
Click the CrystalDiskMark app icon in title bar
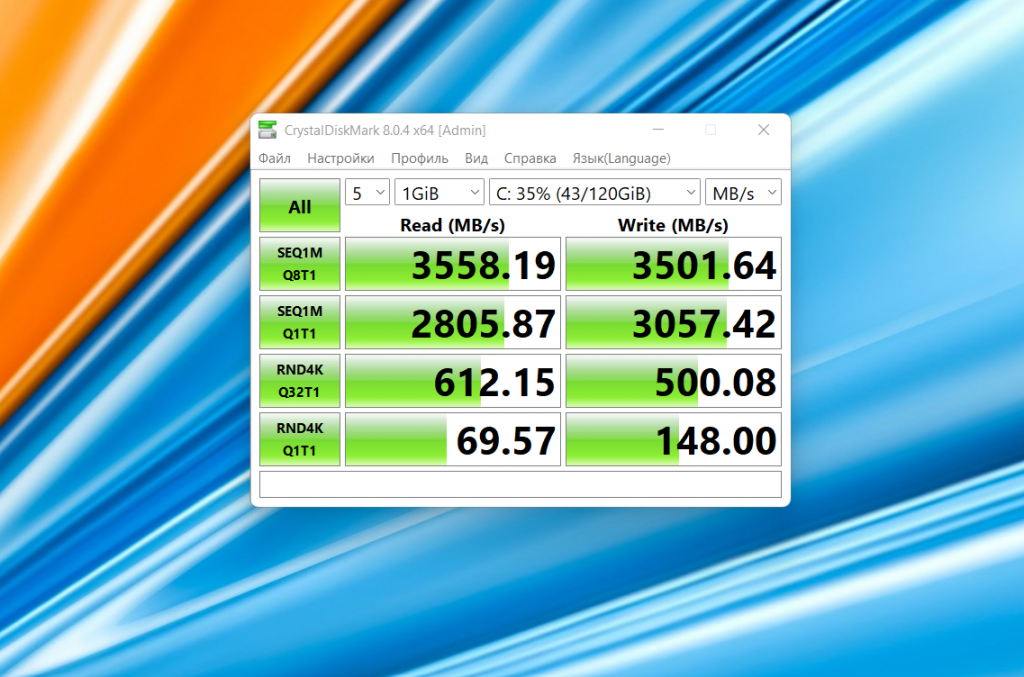[x=267, y=130]
